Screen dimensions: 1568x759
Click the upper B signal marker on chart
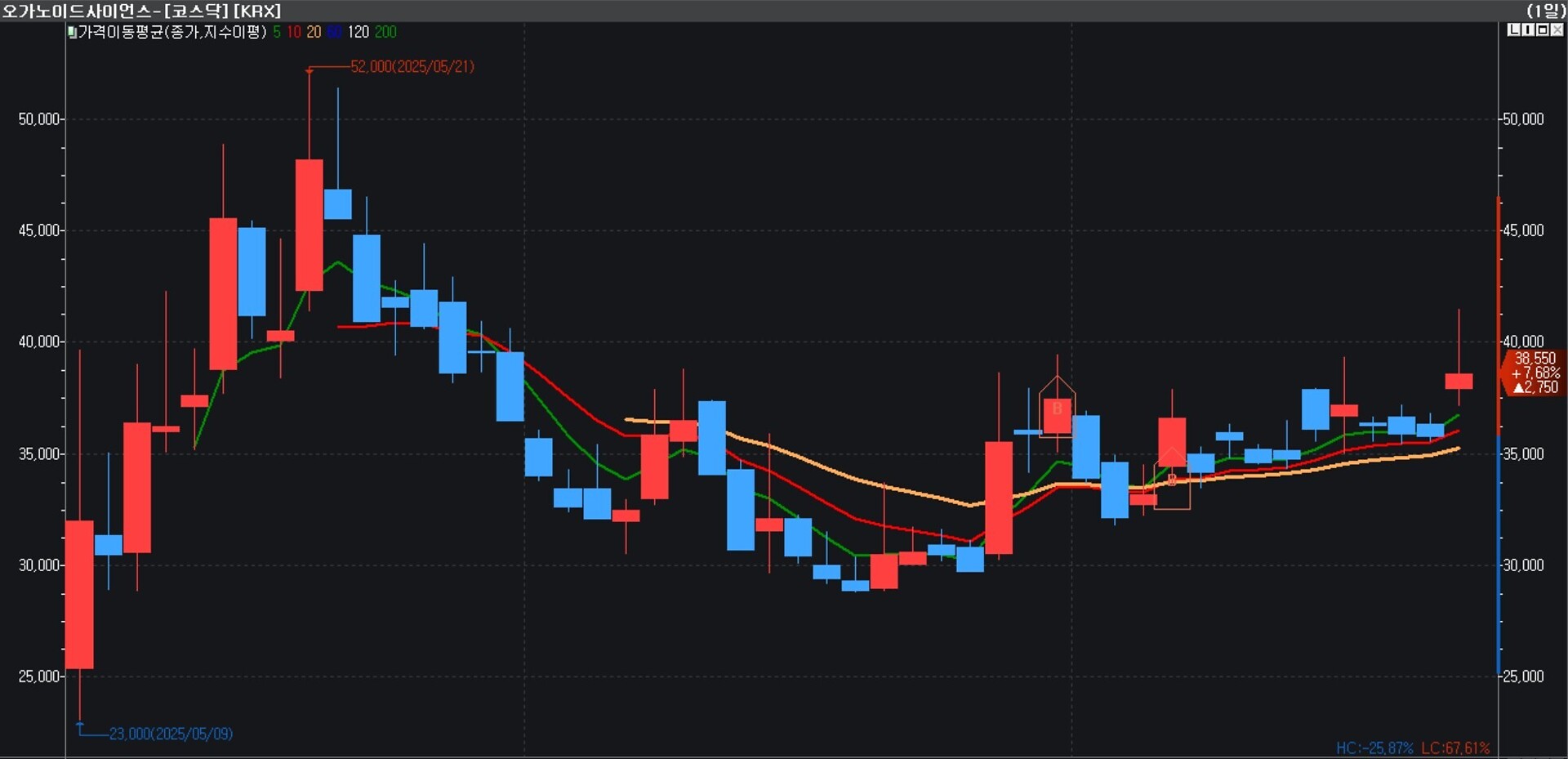point(1057,408)
